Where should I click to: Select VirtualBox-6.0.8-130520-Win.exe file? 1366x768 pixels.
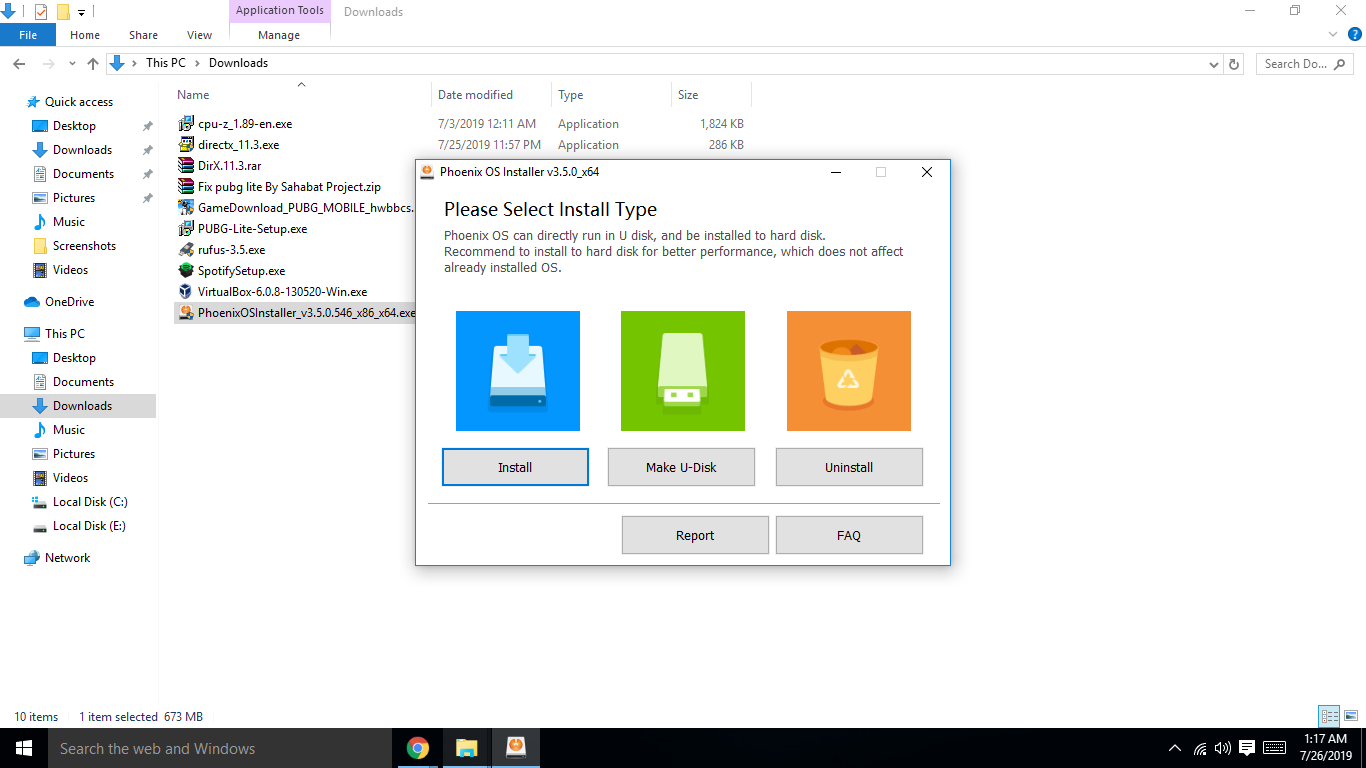pos(282,292)
